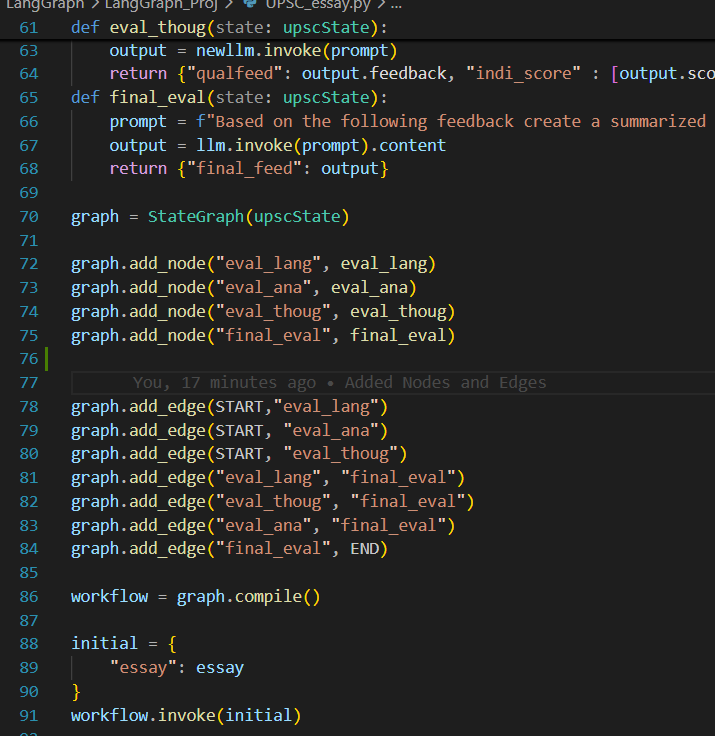Click 'graph' variable on line 70
Screen dimensions: 715x736
(x=95, y=217)
